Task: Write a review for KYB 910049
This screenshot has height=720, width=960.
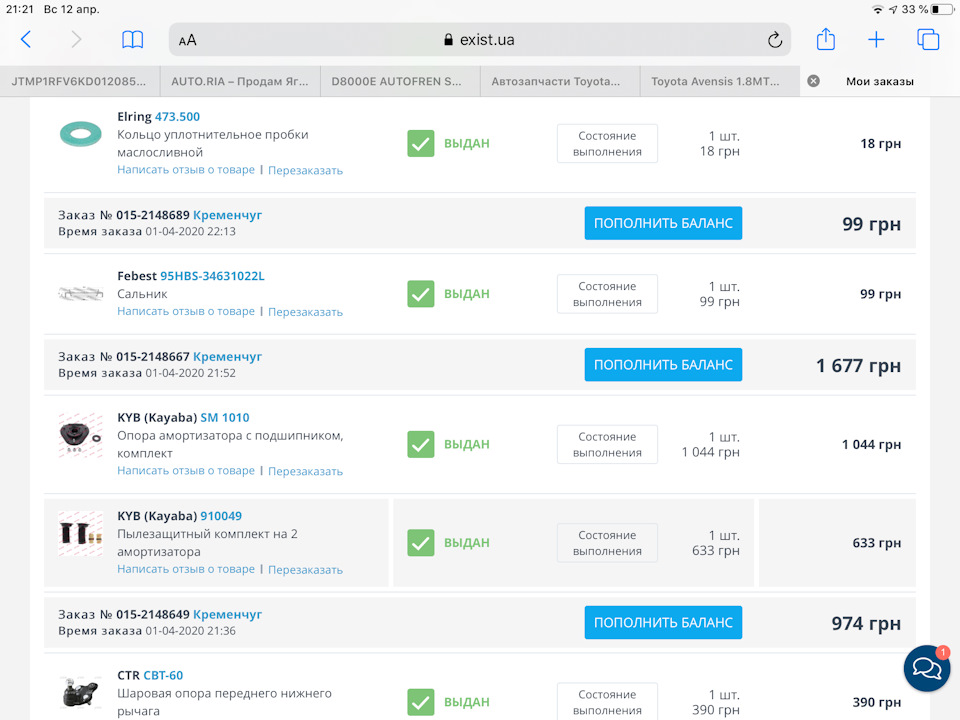Action: tap(186, 569)
